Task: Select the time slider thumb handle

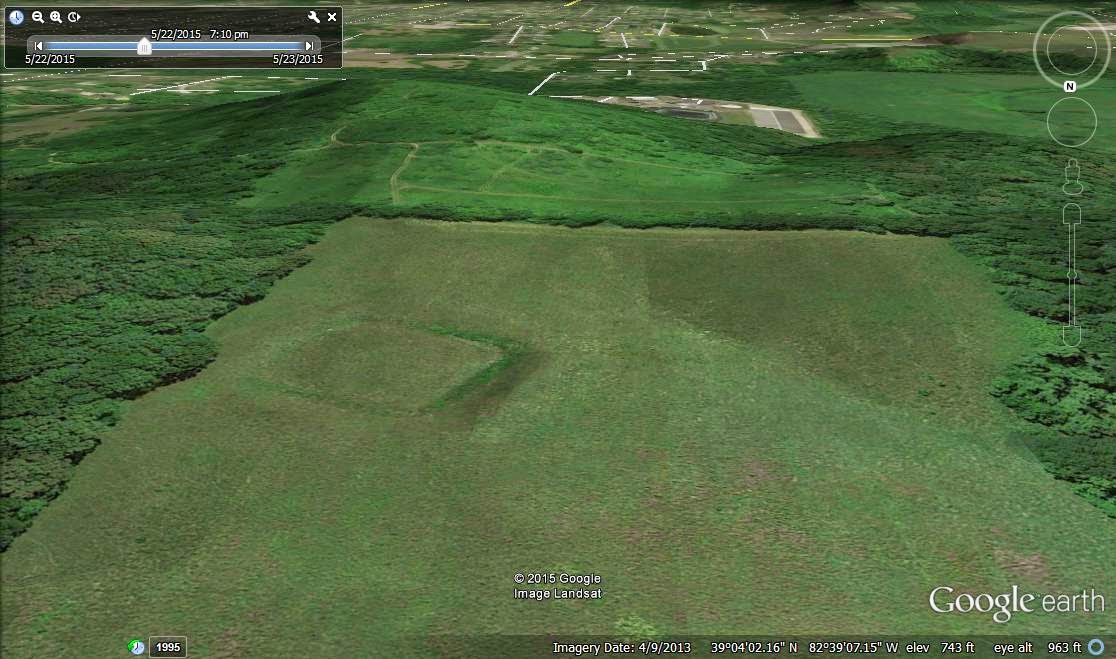Action: [x=143, y=47]
